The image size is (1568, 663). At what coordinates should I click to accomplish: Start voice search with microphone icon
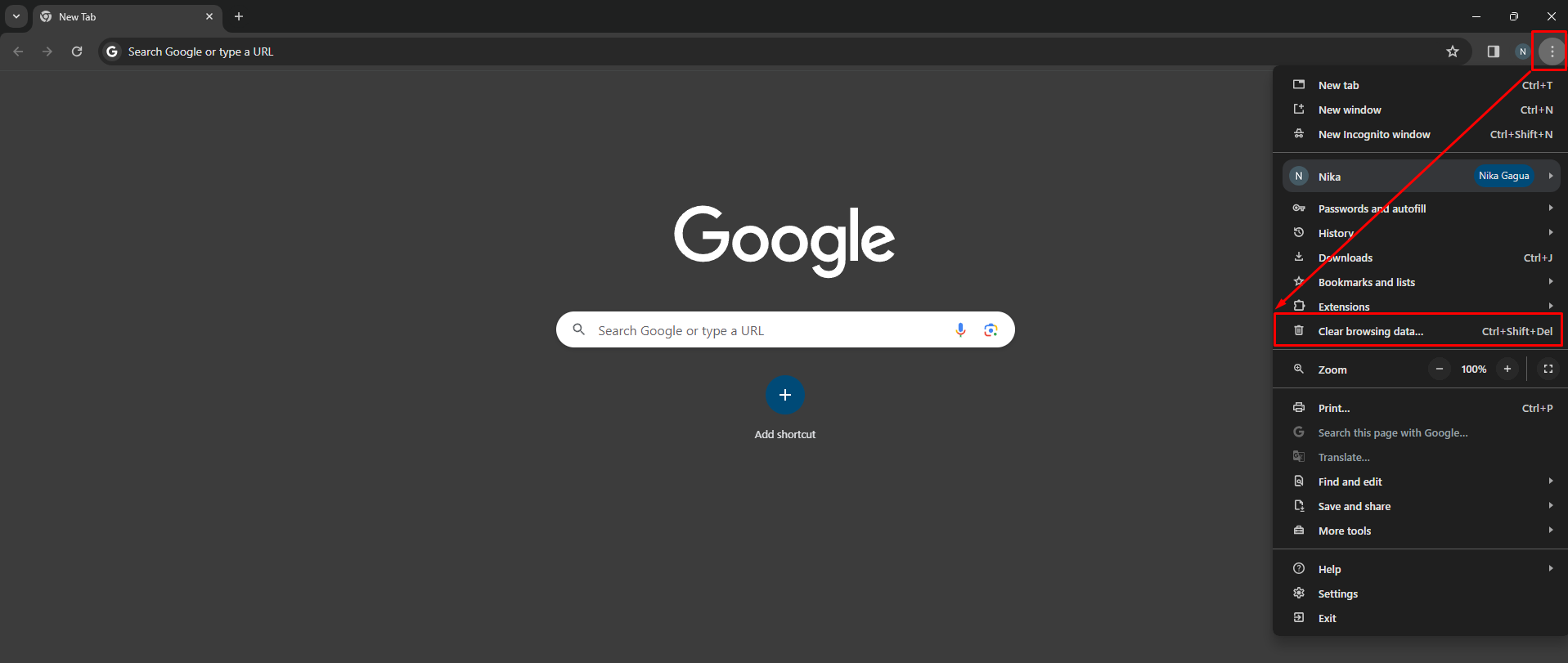[x=960, y=329]
